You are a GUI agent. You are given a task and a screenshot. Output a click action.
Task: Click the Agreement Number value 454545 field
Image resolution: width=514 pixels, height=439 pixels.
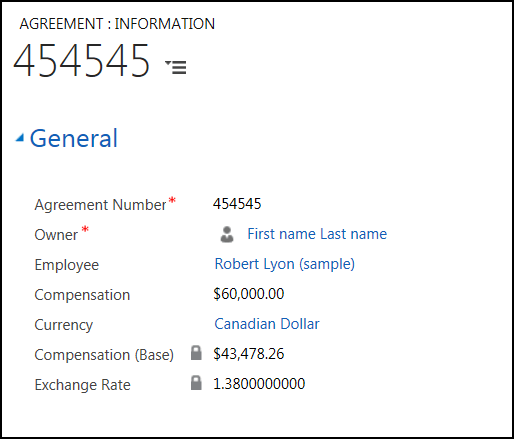click(237, 204)
